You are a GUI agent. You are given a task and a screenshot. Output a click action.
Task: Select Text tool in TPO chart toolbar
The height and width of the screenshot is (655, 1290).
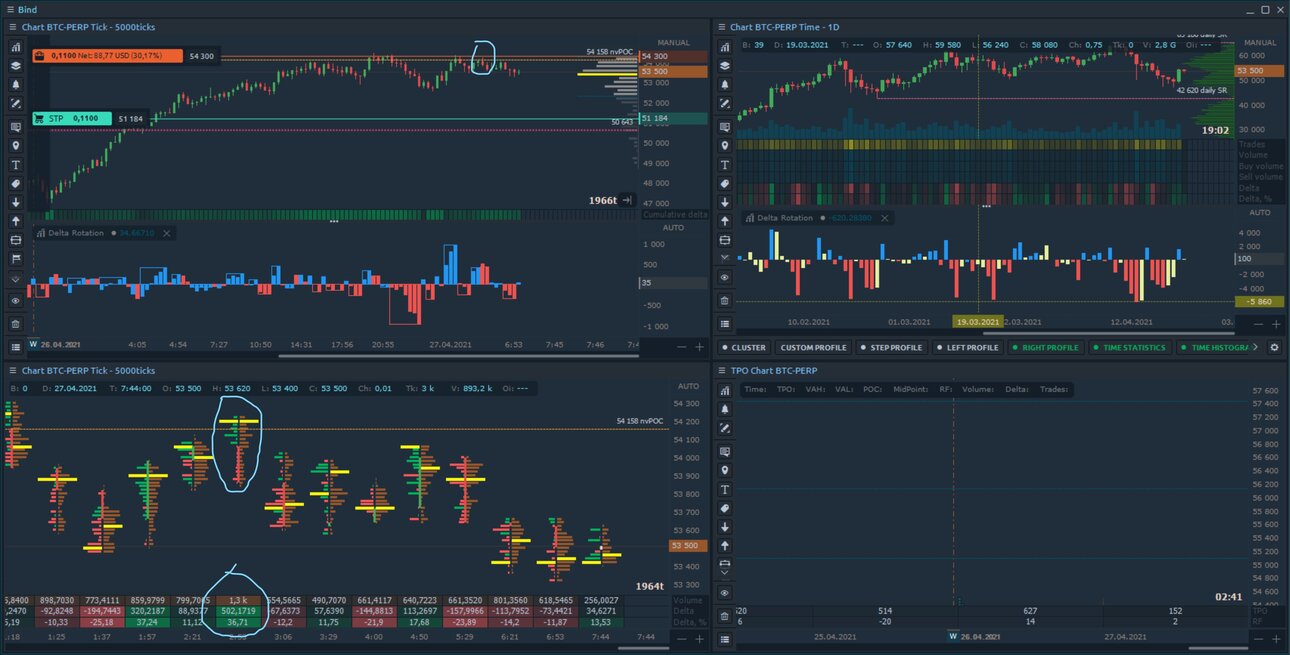point(725,490)
